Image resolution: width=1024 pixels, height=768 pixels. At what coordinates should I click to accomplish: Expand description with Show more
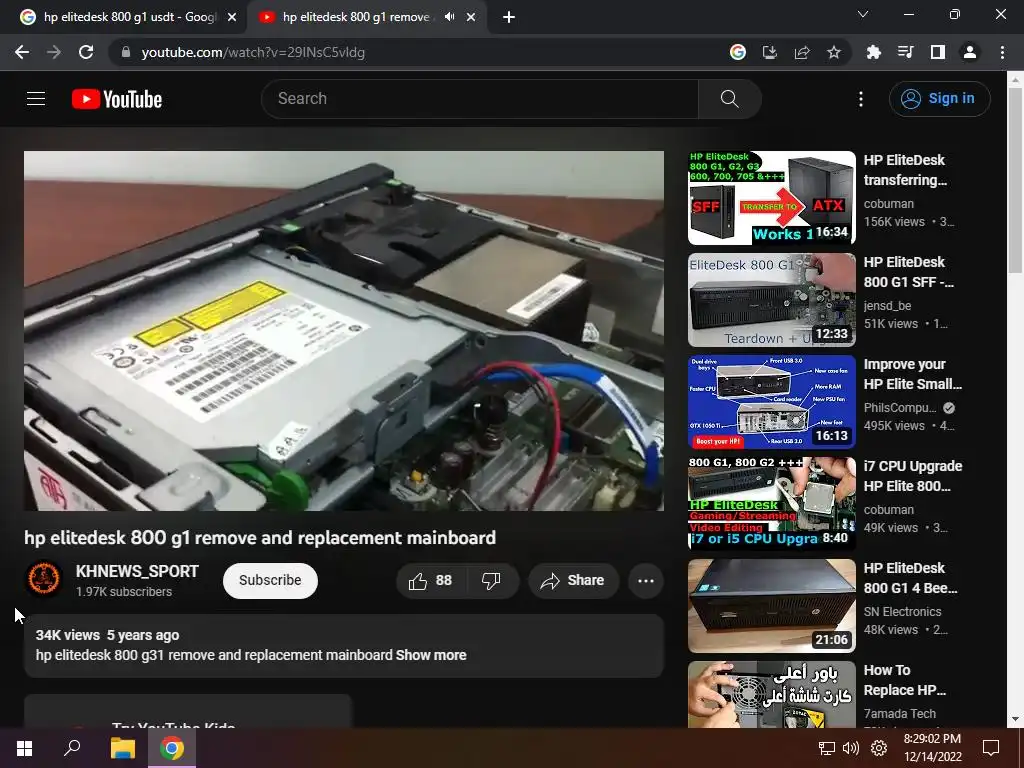(431, 655)
